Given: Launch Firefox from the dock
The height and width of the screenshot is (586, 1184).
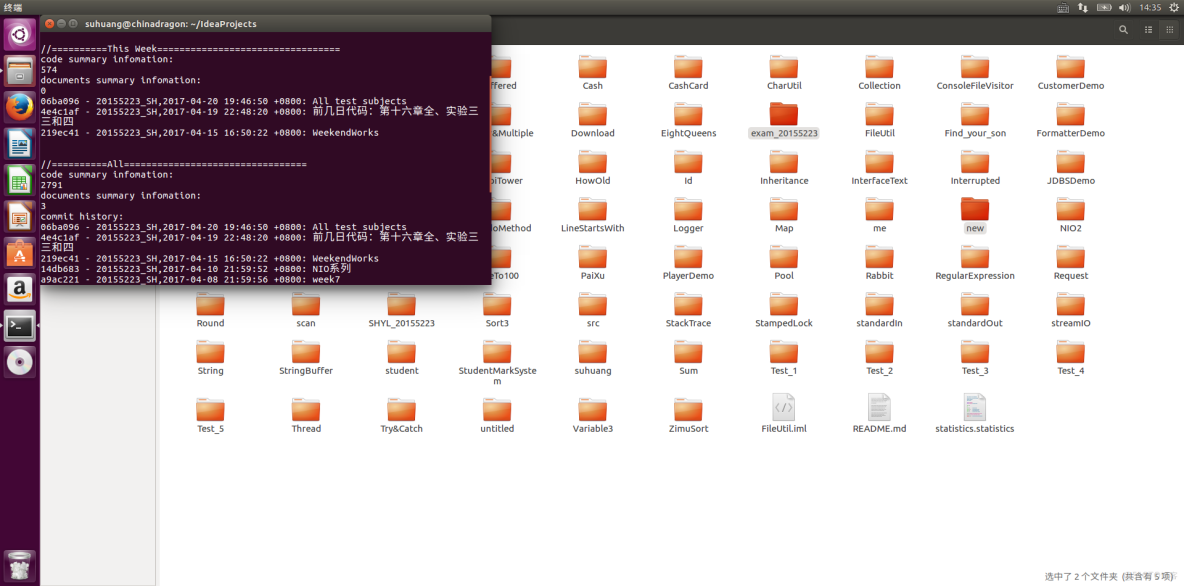Looking at the screenshot, I should 20,108.
